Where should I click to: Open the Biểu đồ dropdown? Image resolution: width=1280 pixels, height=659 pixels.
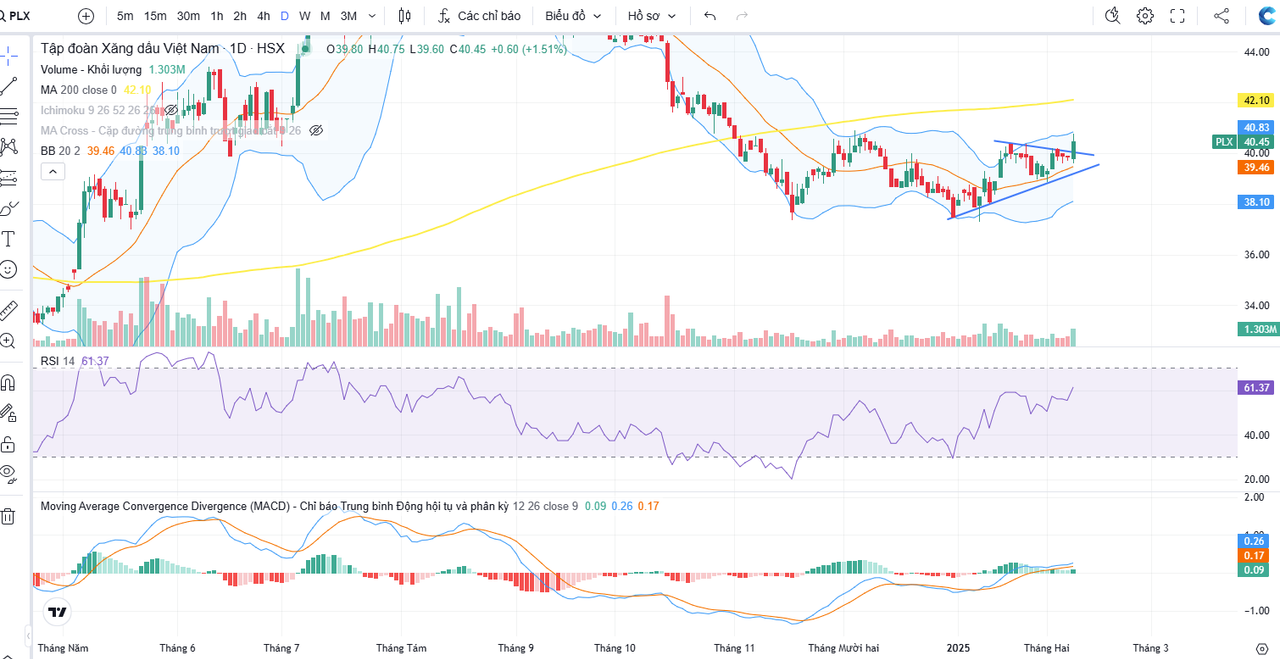pos(573,16)
